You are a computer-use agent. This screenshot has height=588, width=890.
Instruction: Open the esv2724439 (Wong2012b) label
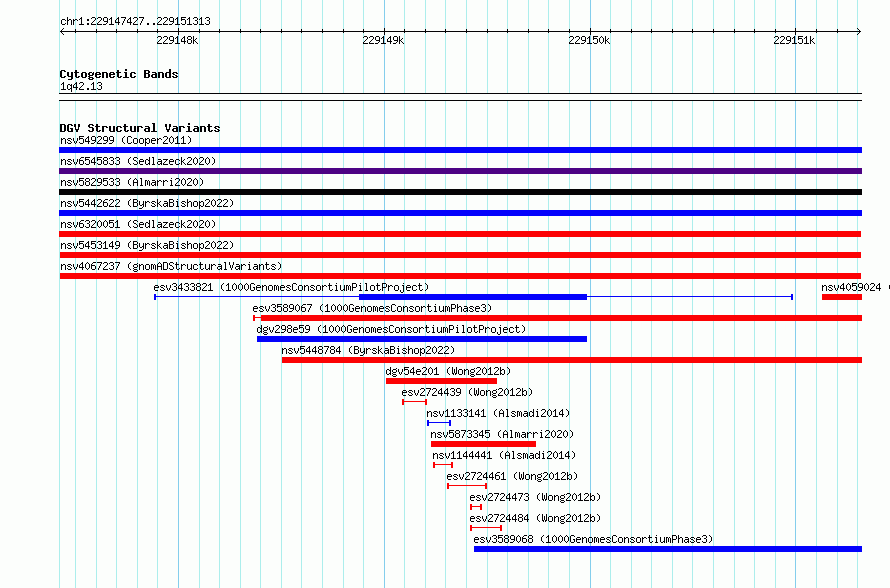[x=467, y=392]
